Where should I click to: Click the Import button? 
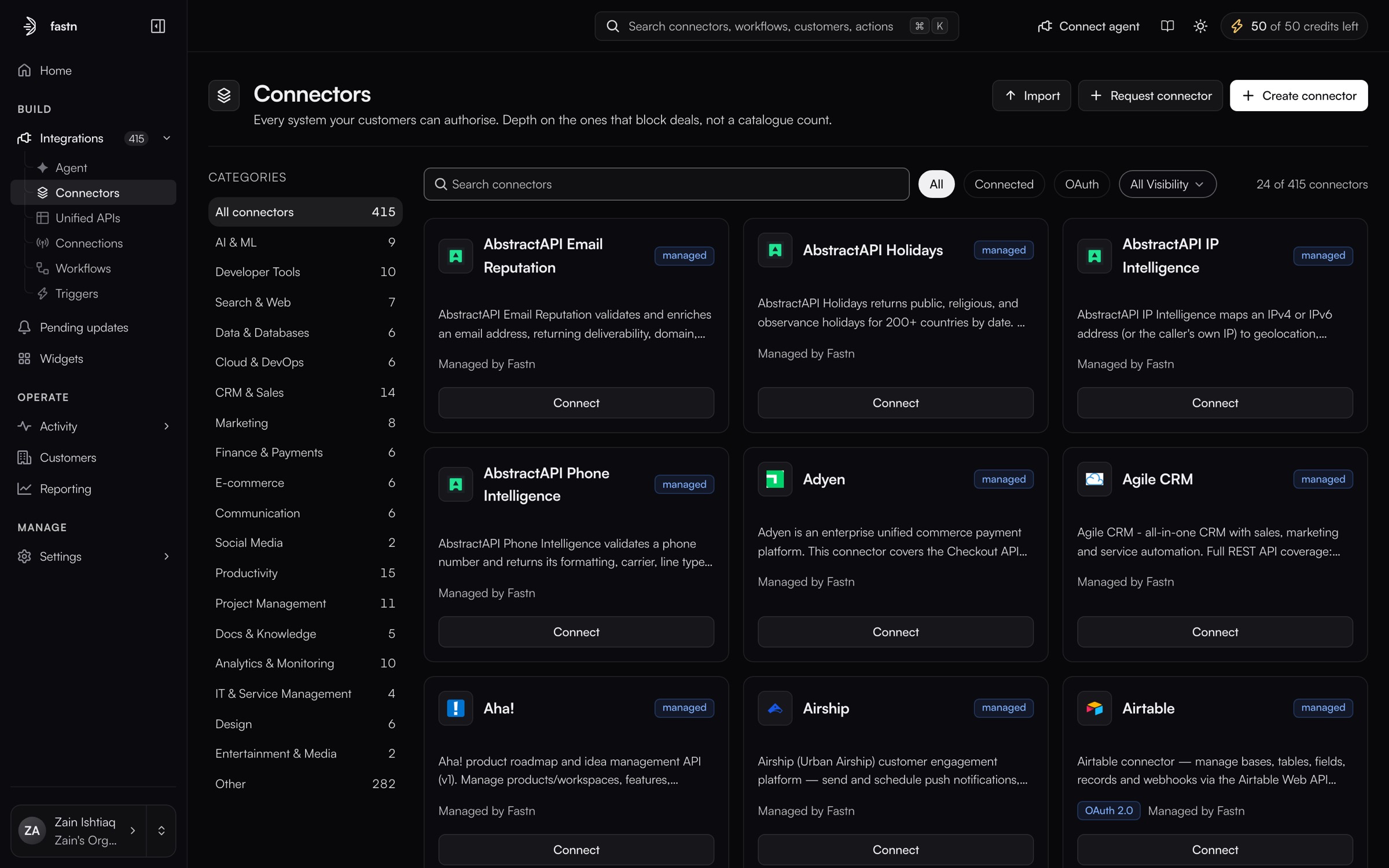(x=1031, y=95)
